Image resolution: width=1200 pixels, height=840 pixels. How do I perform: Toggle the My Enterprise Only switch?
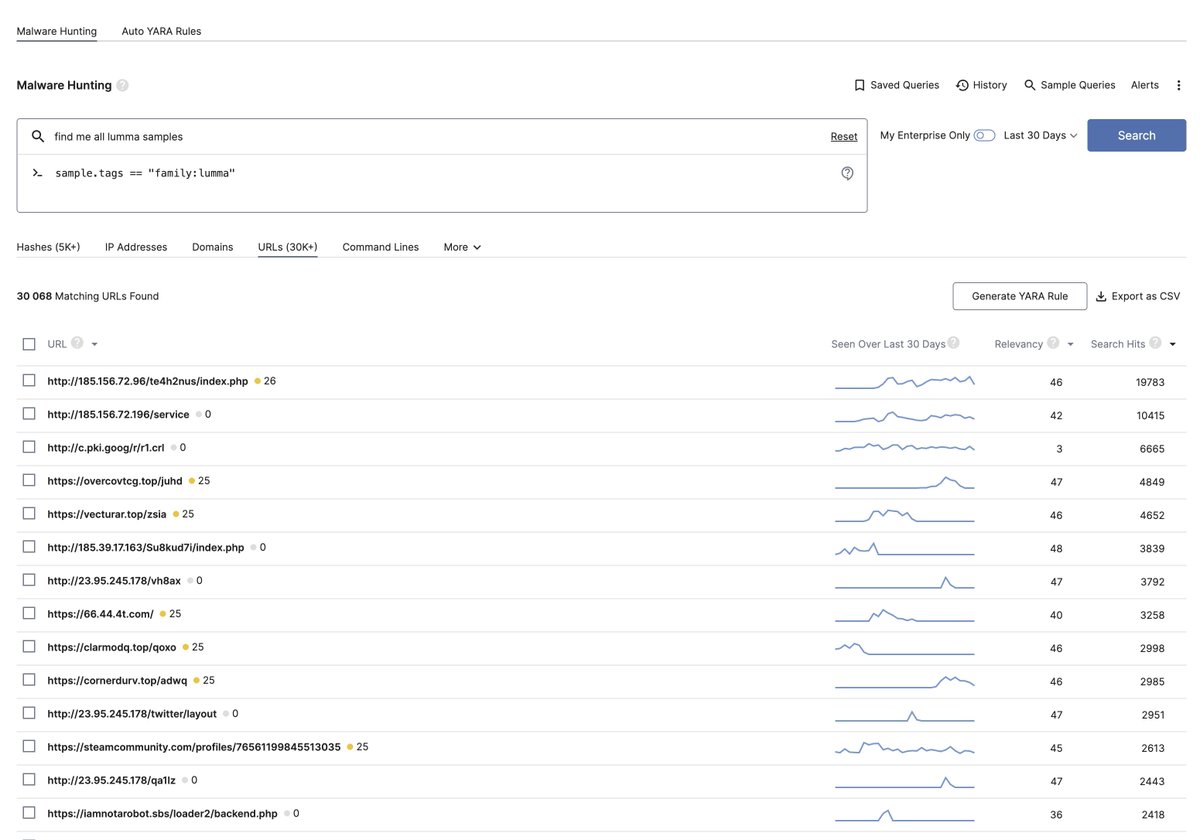click(x=984, y=135)
